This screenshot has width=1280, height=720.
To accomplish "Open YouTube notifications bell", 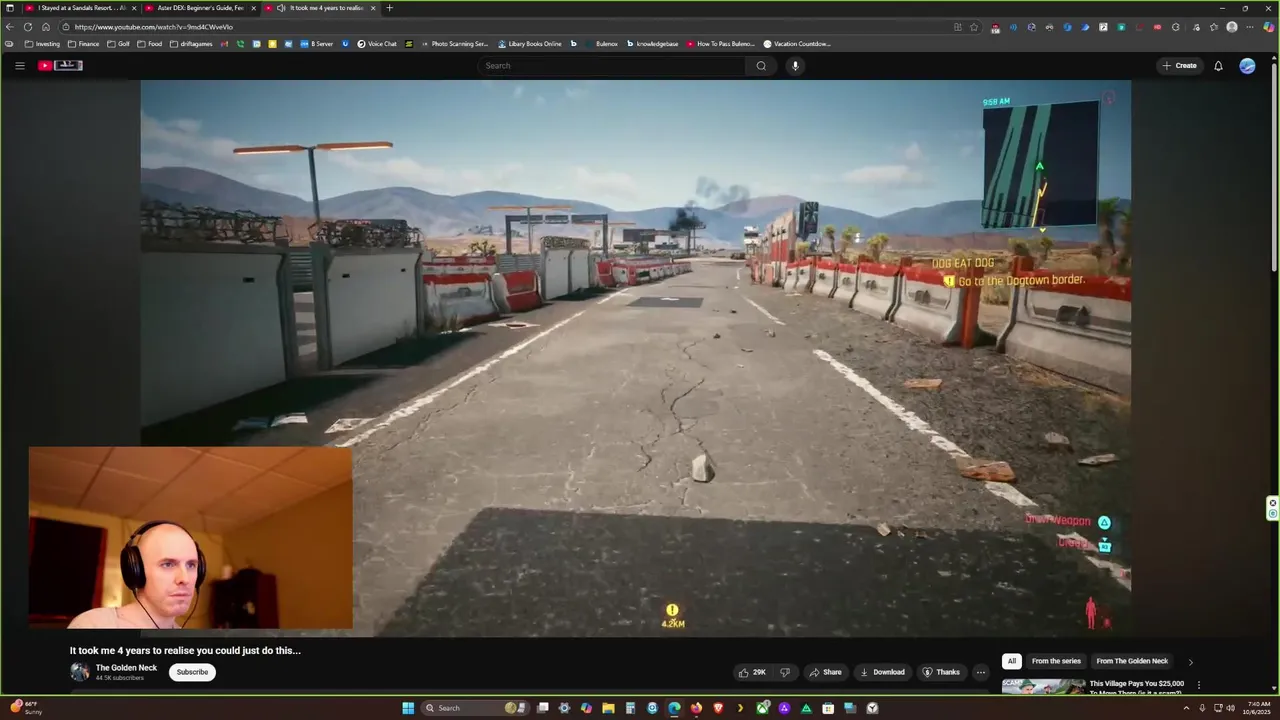I will tap(1218, 66).
